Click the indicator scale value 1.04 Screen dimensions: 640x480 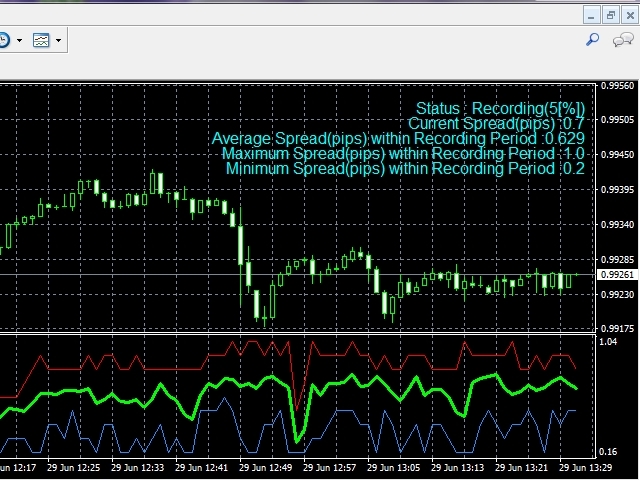click(608, 342)
